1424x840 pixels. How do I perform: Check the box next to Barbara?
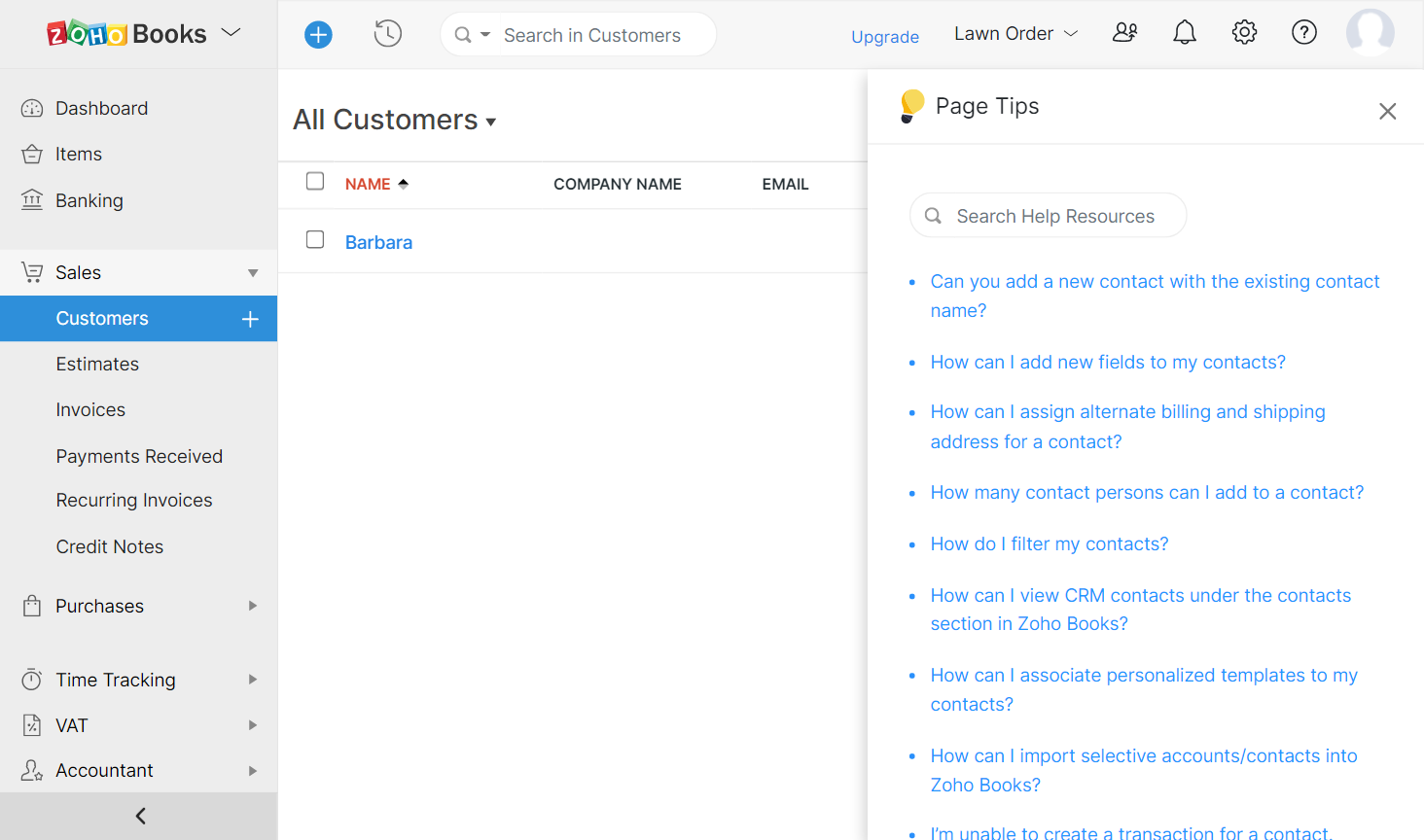[315, 240]
